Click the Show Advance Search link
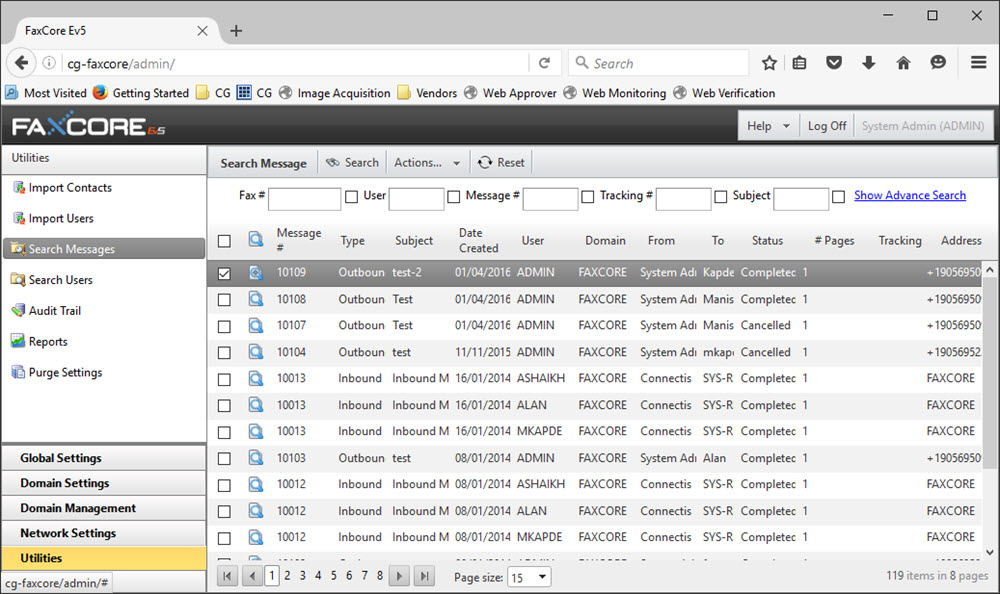 pos(910,195)
